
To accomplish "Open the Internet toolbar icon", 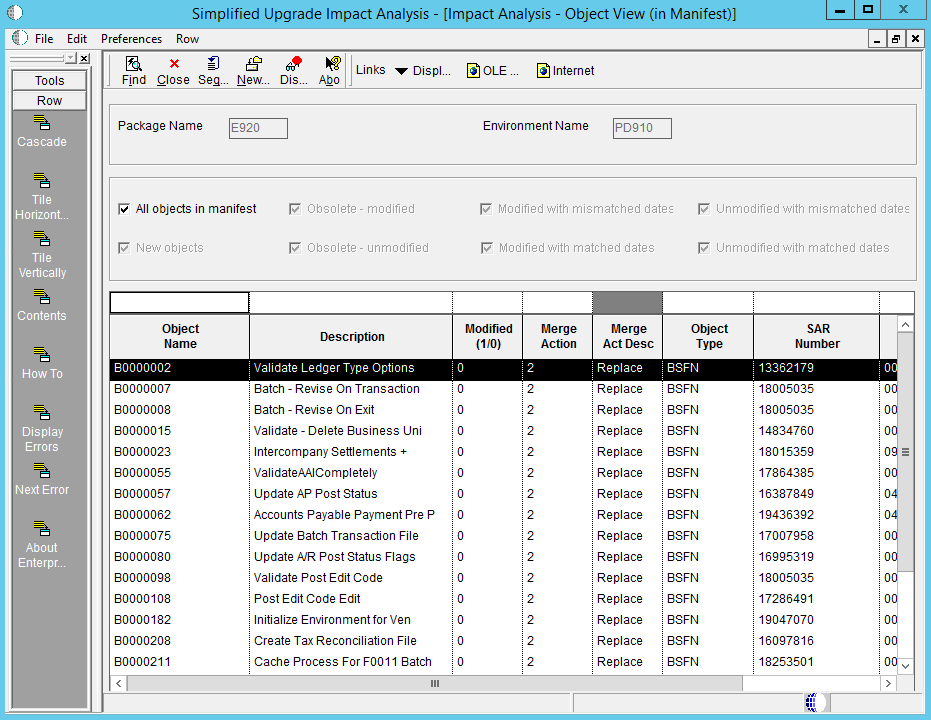I will [565, 71].
